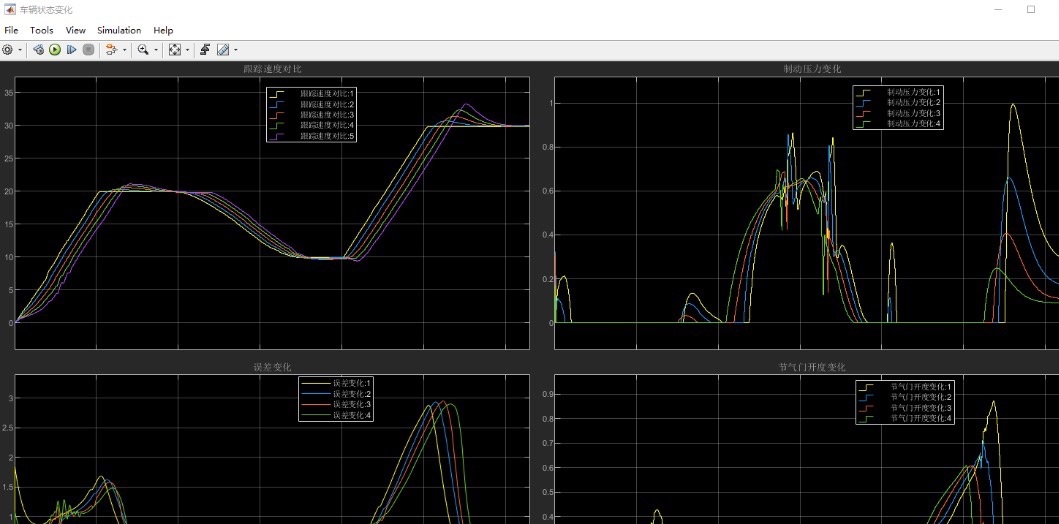Expand the dropdown arrow beside the gear icon
Viewport: 1059px width, 524px height.
[x=20, y=50]
